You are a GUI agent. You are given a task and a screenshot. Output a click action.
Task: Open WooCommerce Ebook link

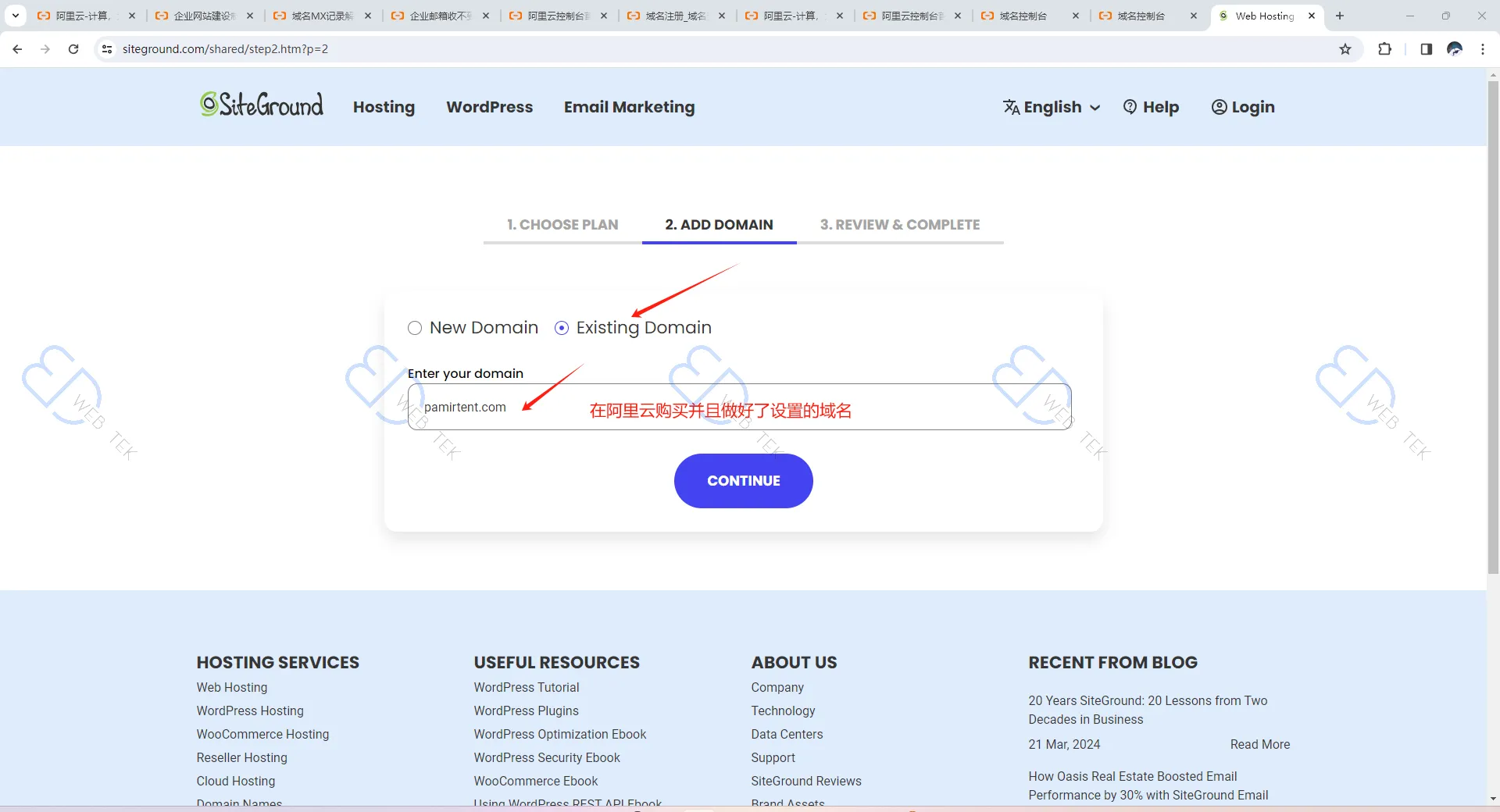536,782
